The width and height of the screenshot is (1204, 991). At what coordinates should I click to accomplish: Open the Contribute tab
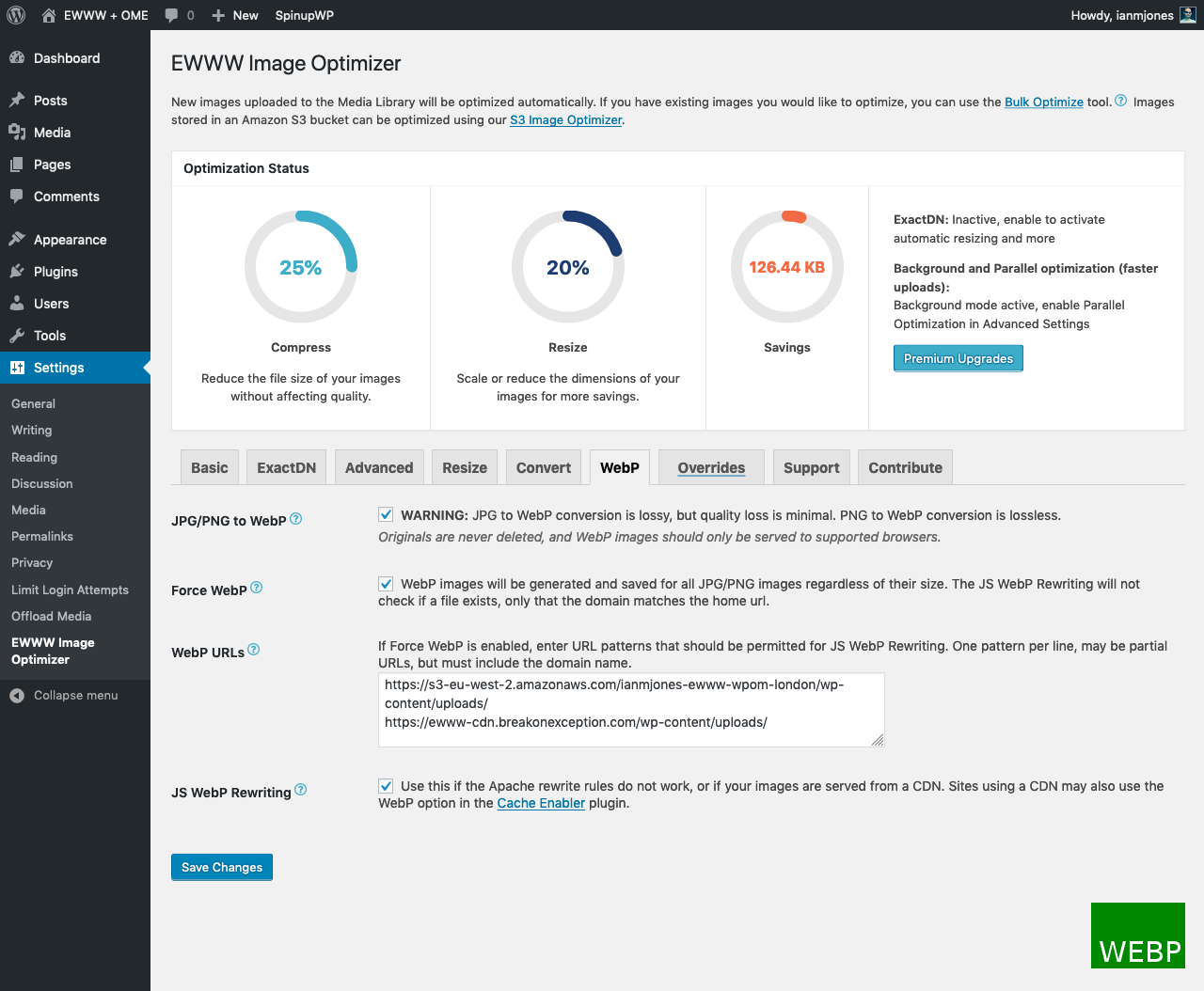(906, 467)
